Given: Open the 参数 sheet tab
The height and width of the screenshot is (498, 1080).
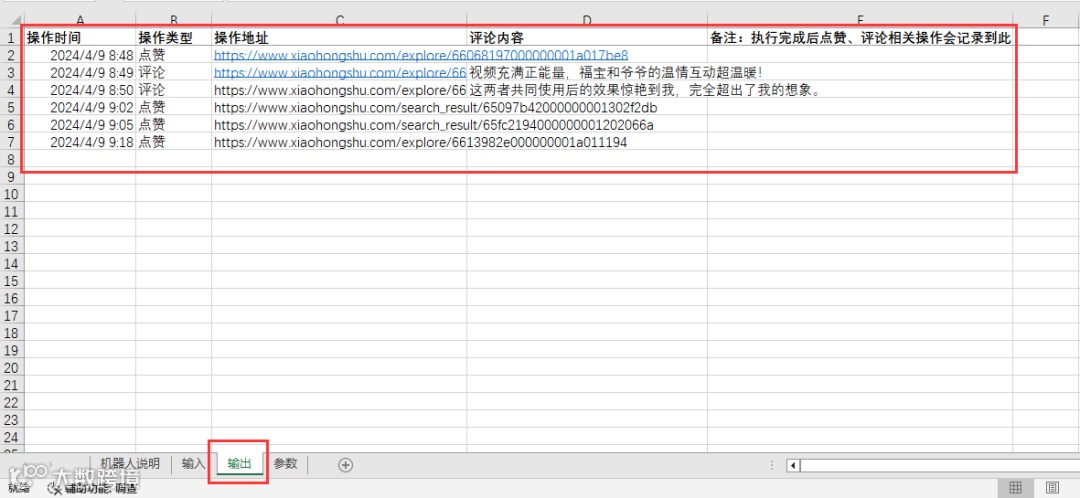Looking at the screenshot, I should tap(285, 464).
